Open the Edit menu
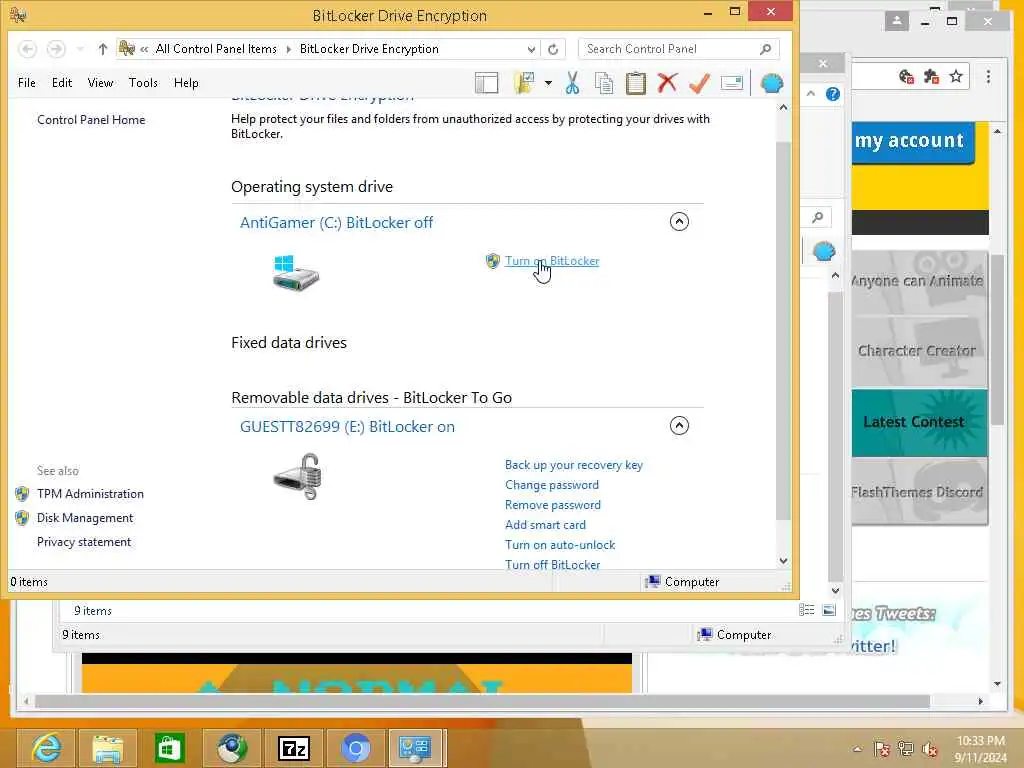Image resolution: width=1024 pixels, height=768 pixels. click(62, 83)
